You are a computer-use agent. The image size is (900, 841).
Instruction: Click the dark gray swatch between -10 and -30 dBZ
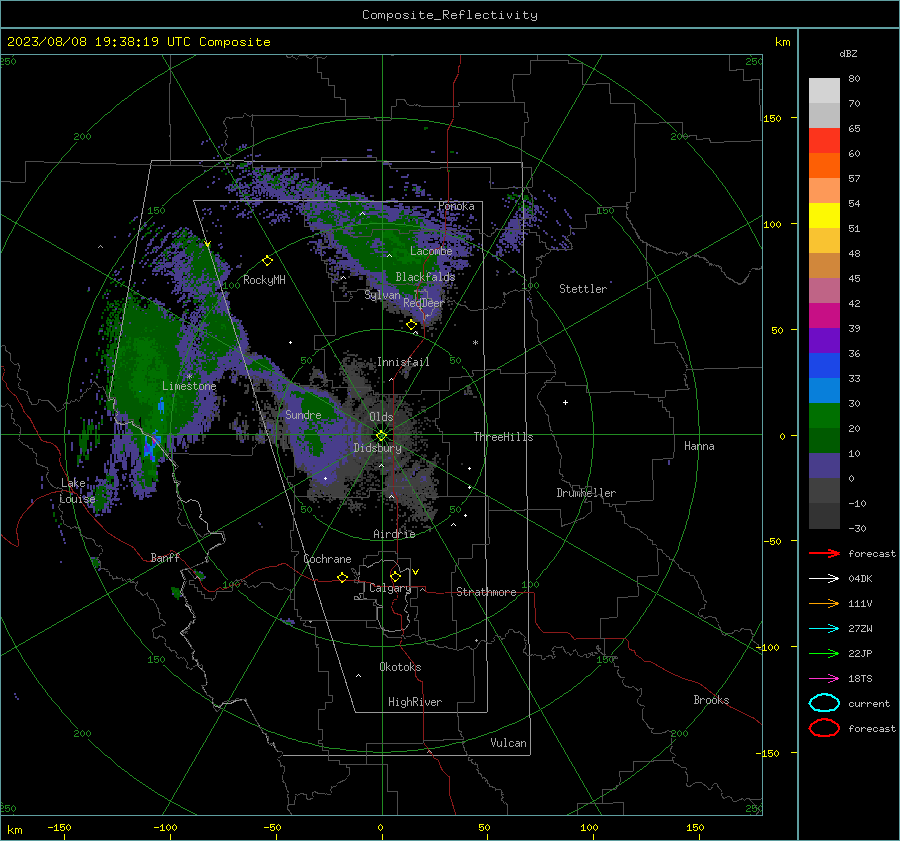coord(824,516)
